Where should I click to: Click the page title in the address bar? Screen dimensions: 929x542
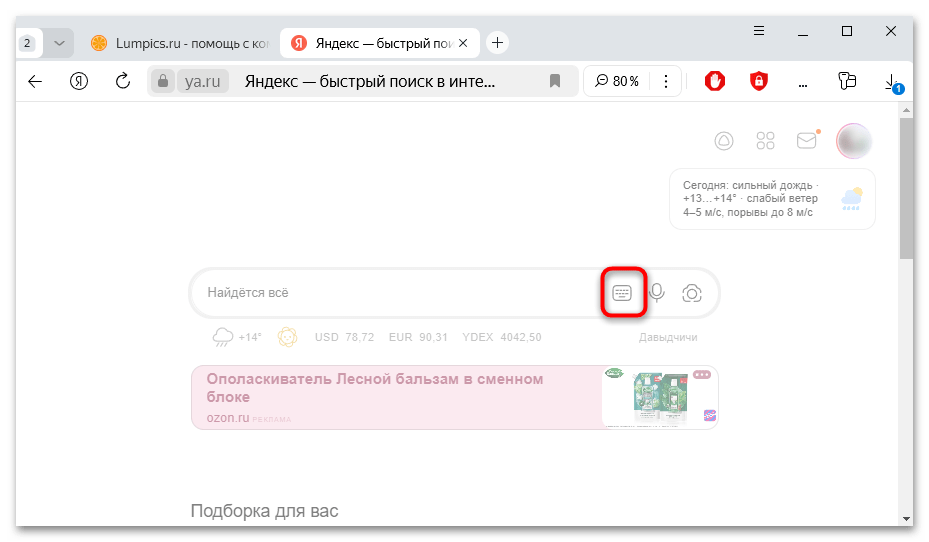(370, 81)
